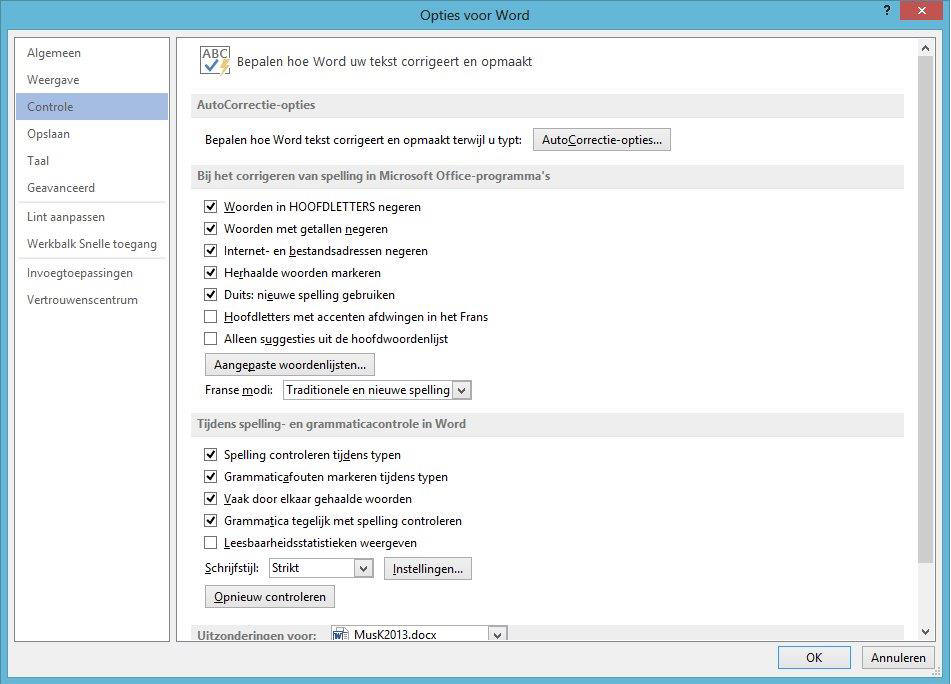951x684 pixels.
Task: Click the help question mark icon
Action: click(887, 10)
